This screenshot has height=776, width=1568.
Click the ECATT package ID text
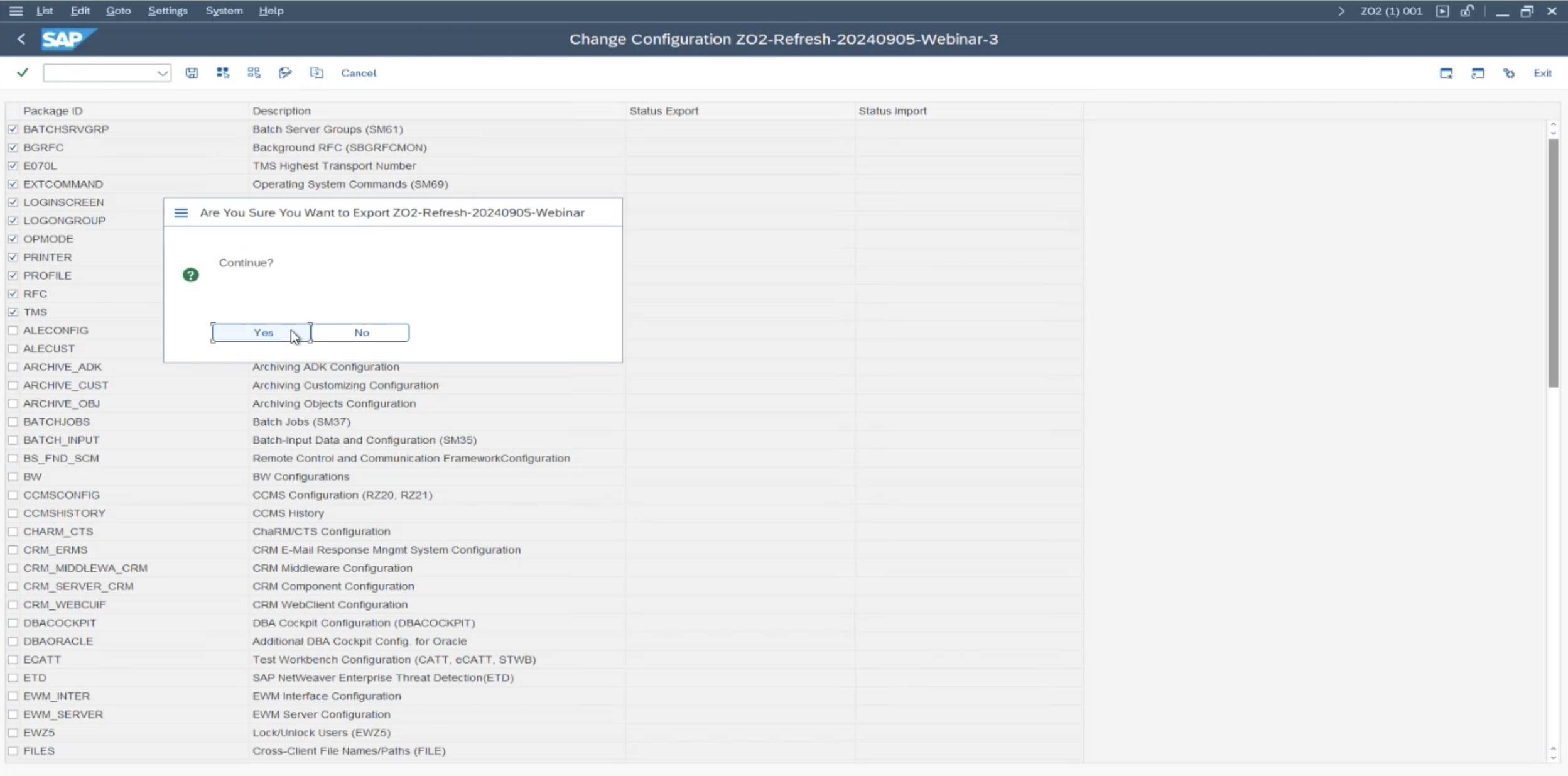(x=42, y=659)
